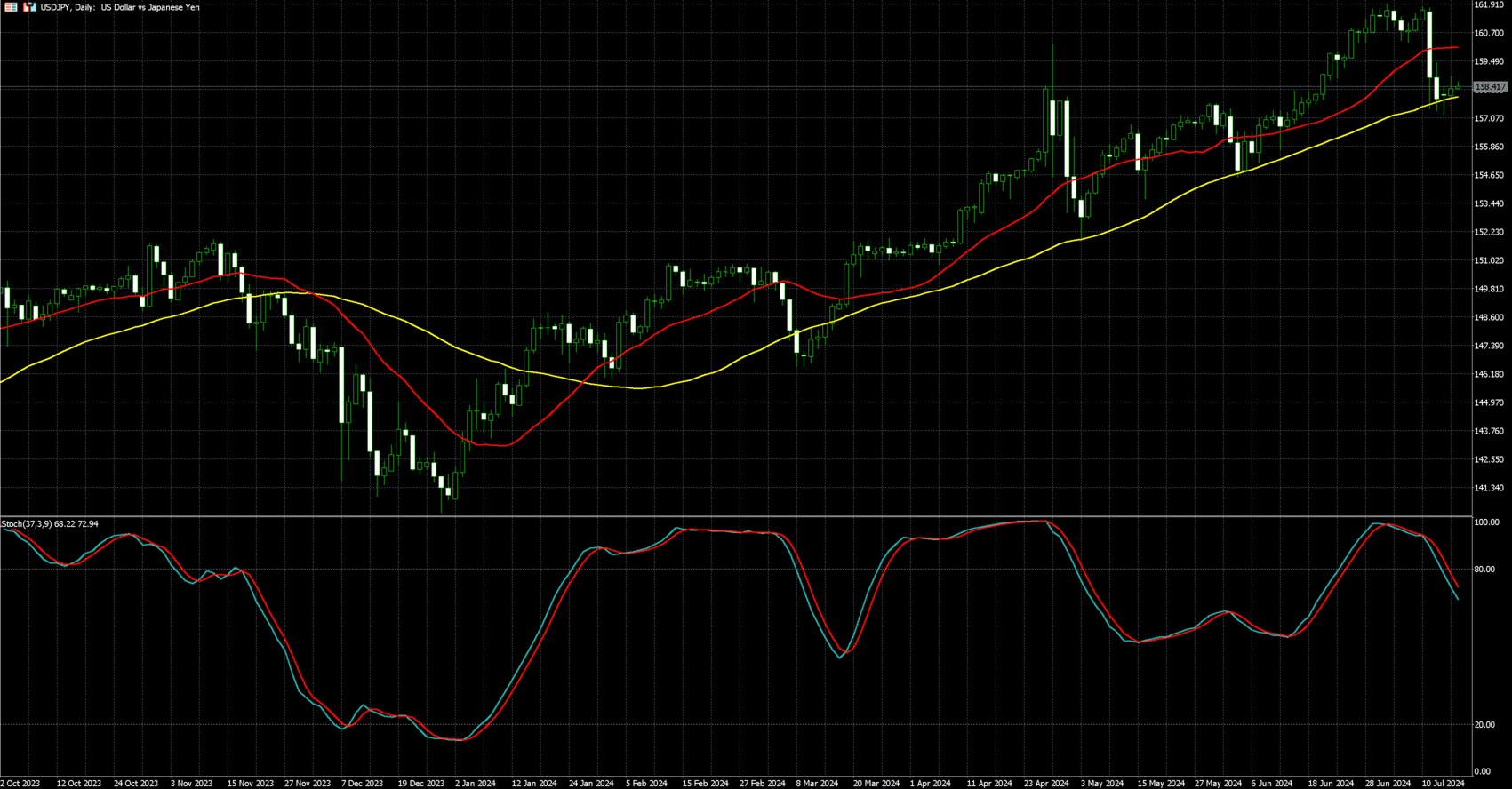Toggle the One Click Trading panel icon
Viewport: 1512px width, 789px height.
coord(29,7)
